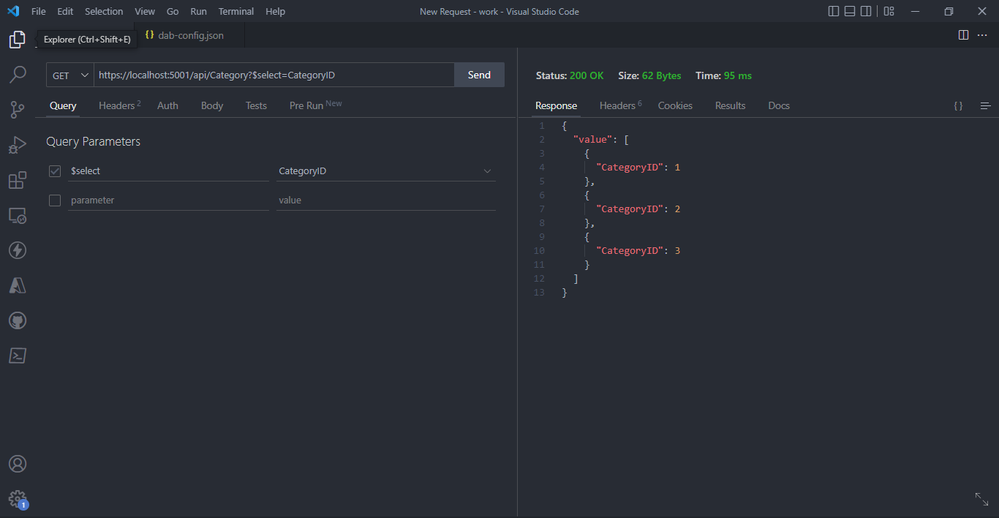Screen dimensions: 999x518
Task: Open the View menu
Action: (145, 11)
